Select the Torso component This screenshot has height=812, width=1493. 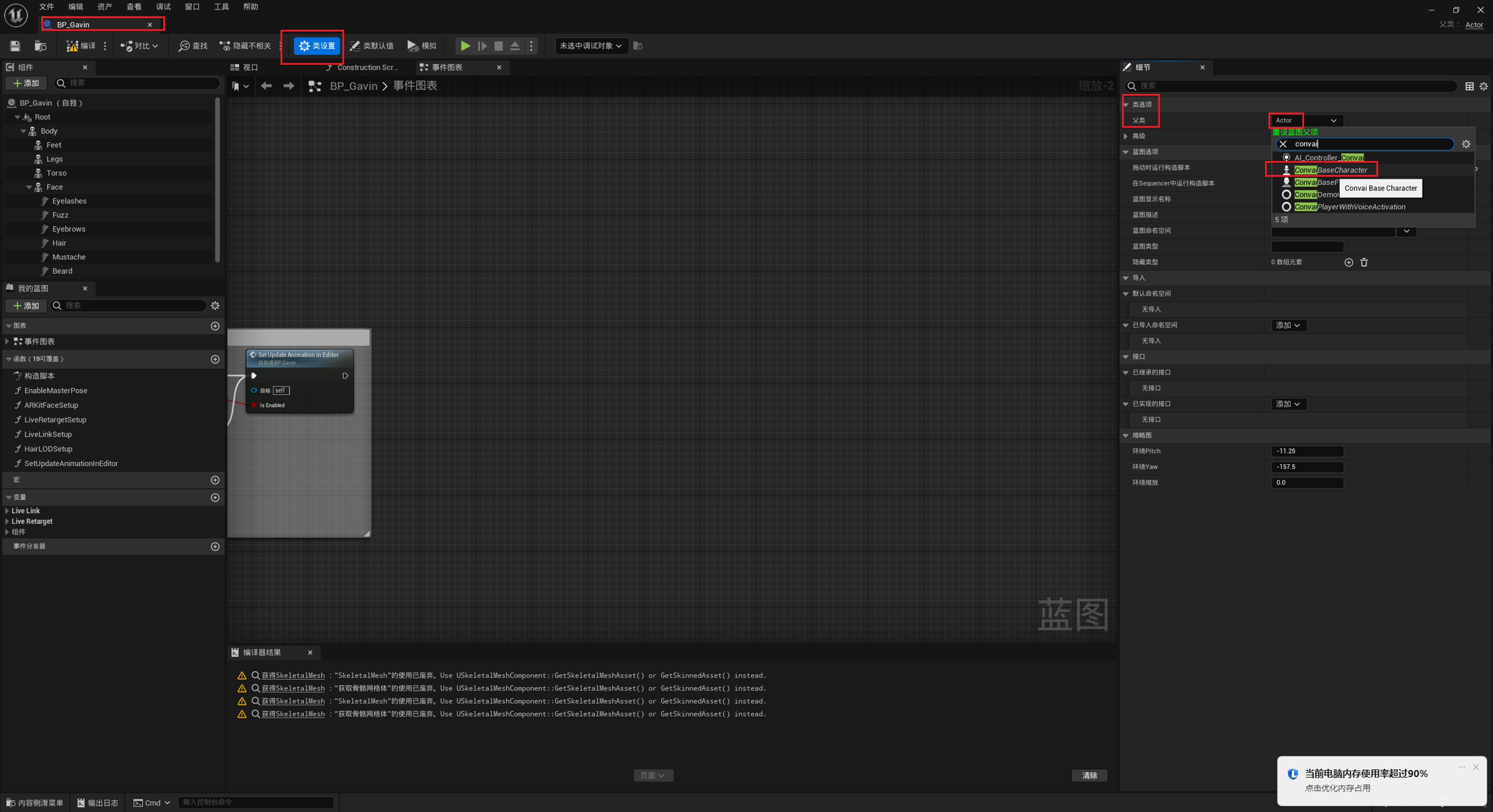[56, 173]
